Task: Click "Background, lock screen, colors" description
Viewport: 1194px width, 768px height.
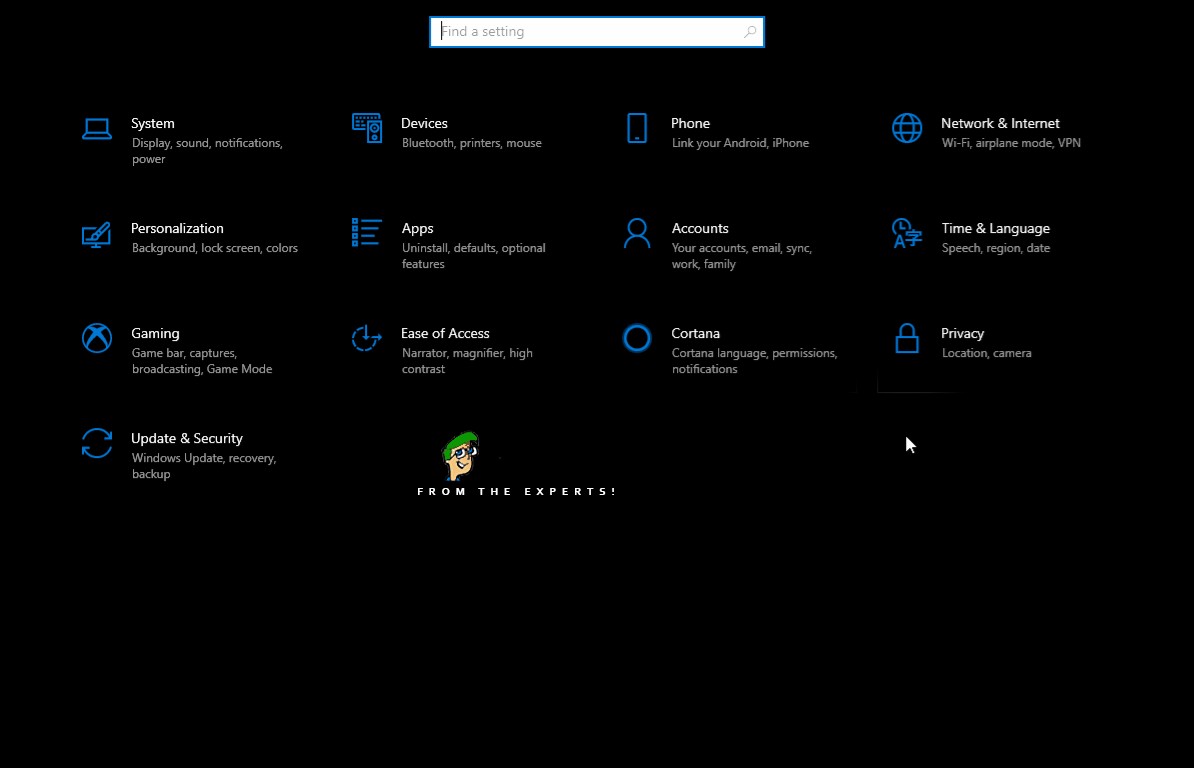Action: point(215,248)
